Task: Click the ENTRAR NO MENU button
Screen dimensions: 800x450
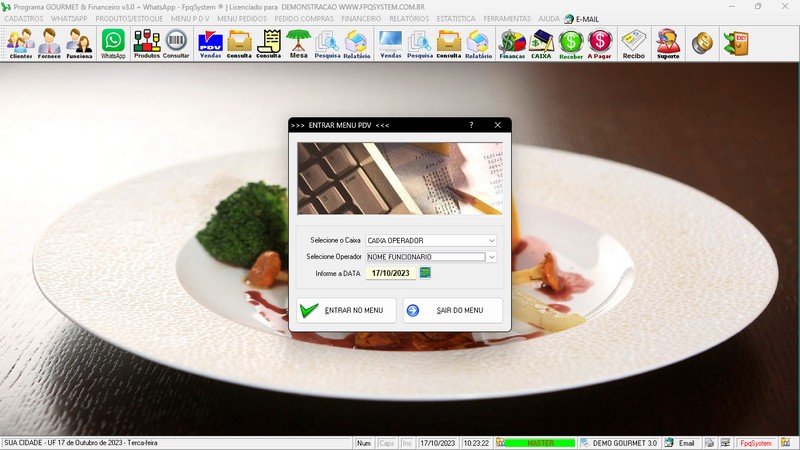Action: [346, 310]
